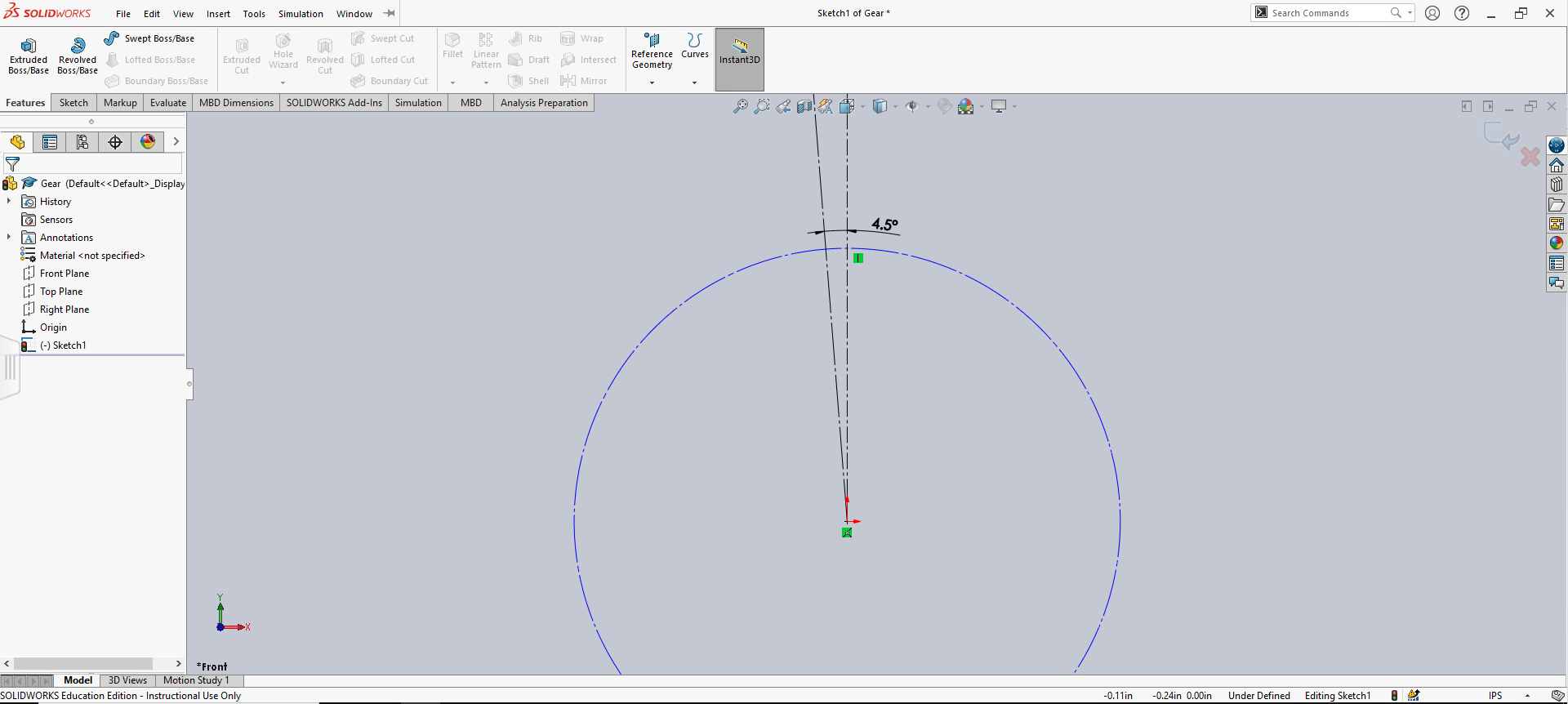Screen dimensions: 1568x704
Task: Open the DisplayManager appearance tab
Action: [148, 142]
